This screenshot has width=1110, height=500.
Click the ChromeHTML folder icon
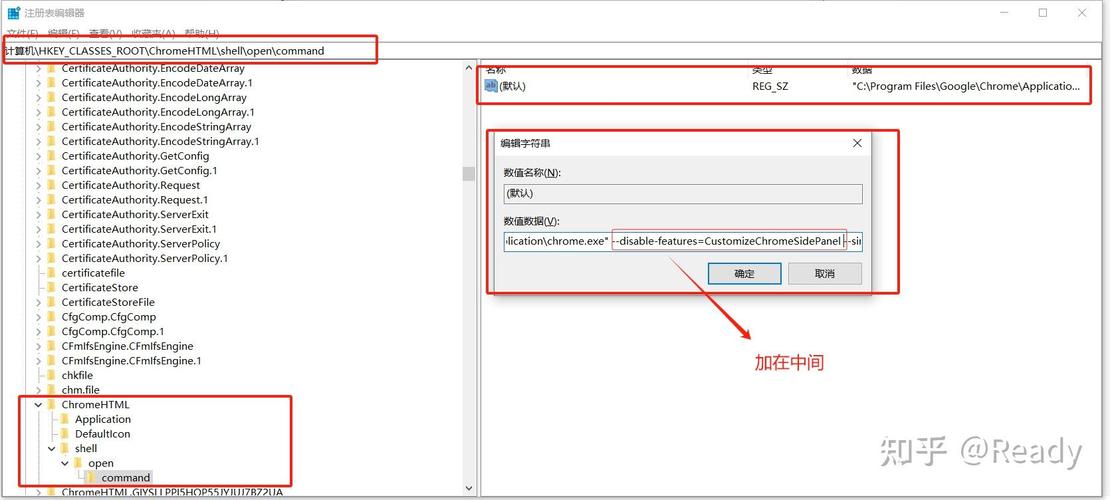[x=51, y=404]
